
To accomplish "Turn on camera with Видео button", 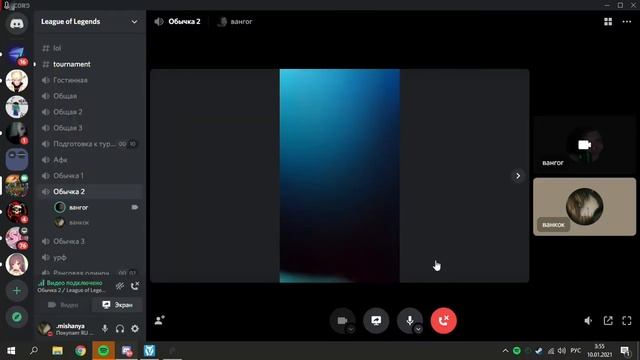I will tap(63, 305).
